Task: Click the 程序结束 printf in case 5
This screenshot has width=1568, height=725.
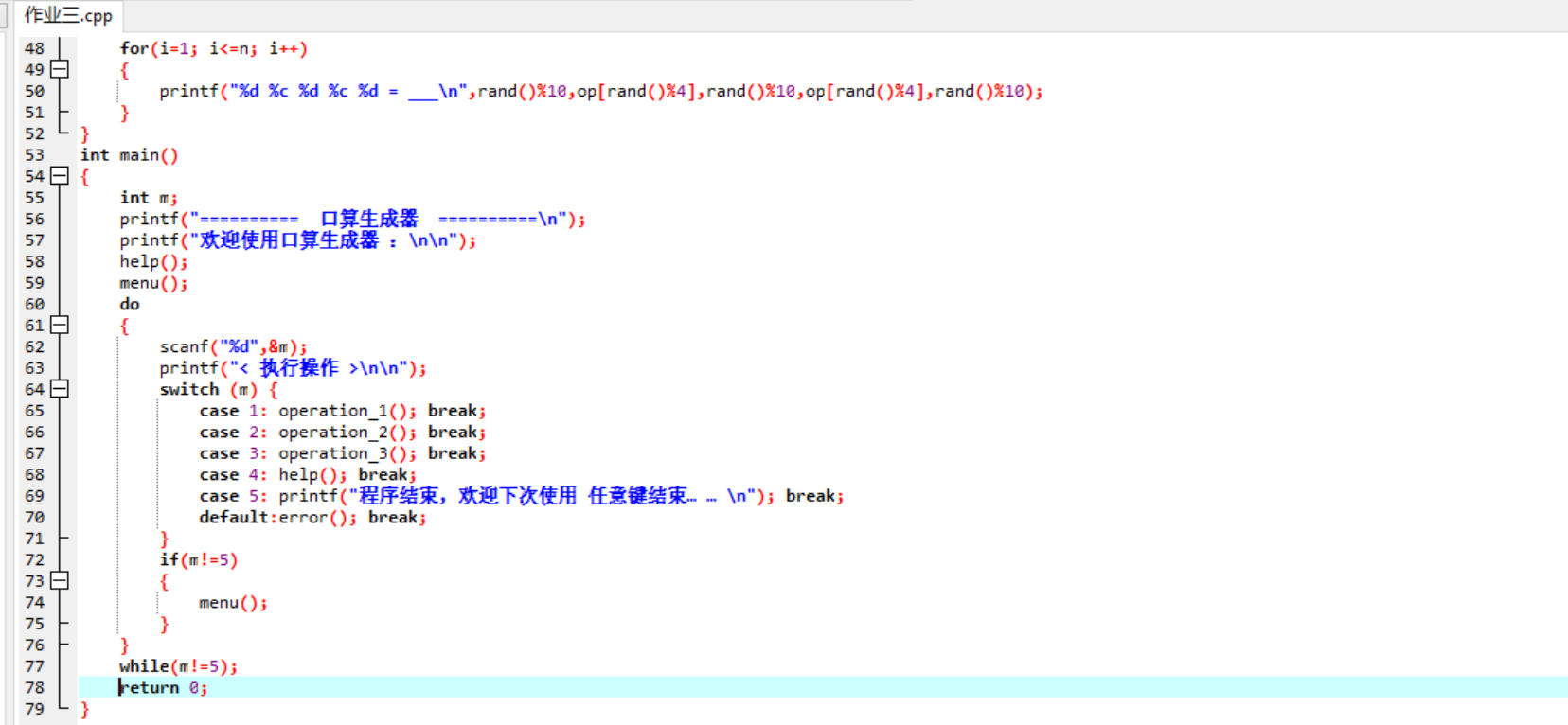Action: click(x=526, y=496)
